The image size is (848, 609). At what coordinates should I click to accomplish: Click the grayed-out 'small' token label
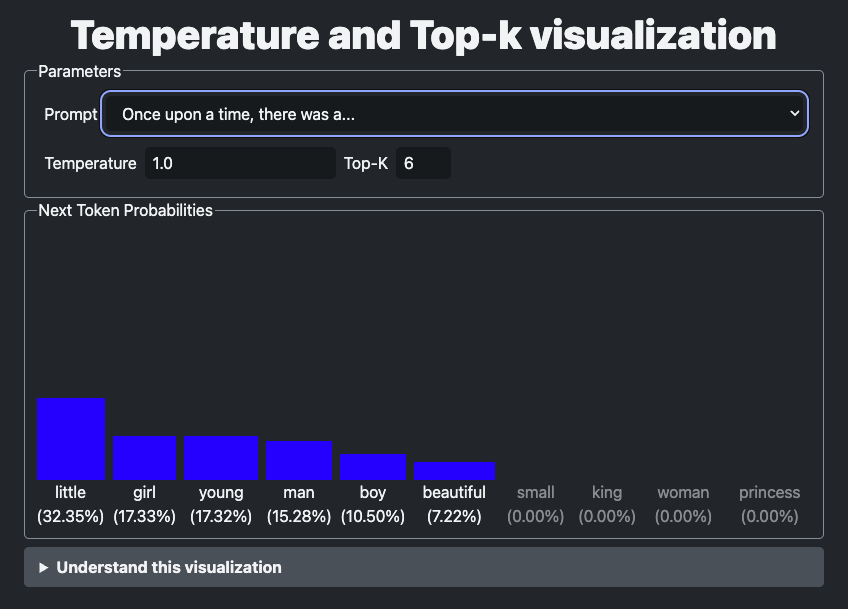tap(536, 492)
